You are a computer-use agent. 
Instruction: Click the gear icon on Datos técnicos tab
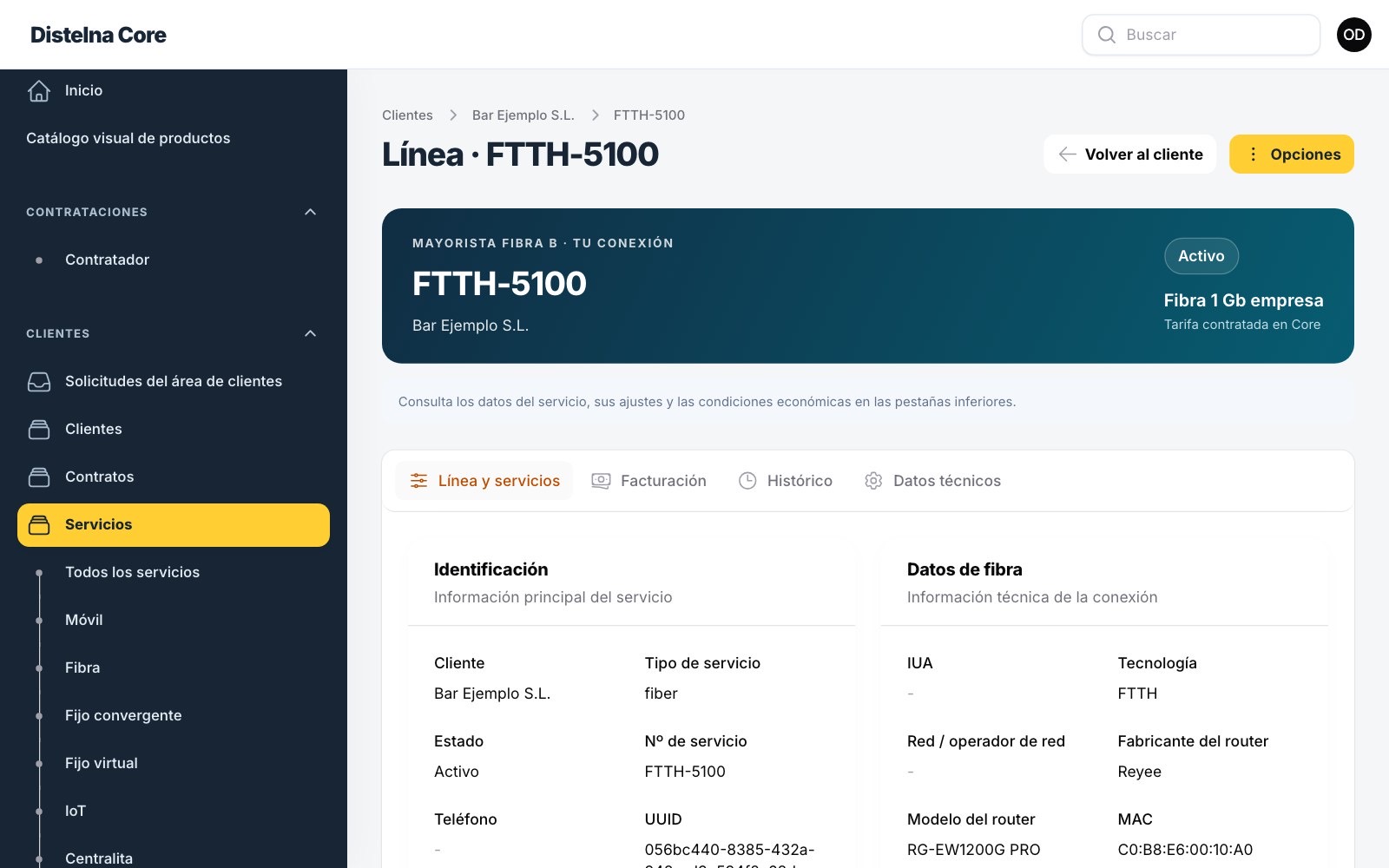point(873,481)
